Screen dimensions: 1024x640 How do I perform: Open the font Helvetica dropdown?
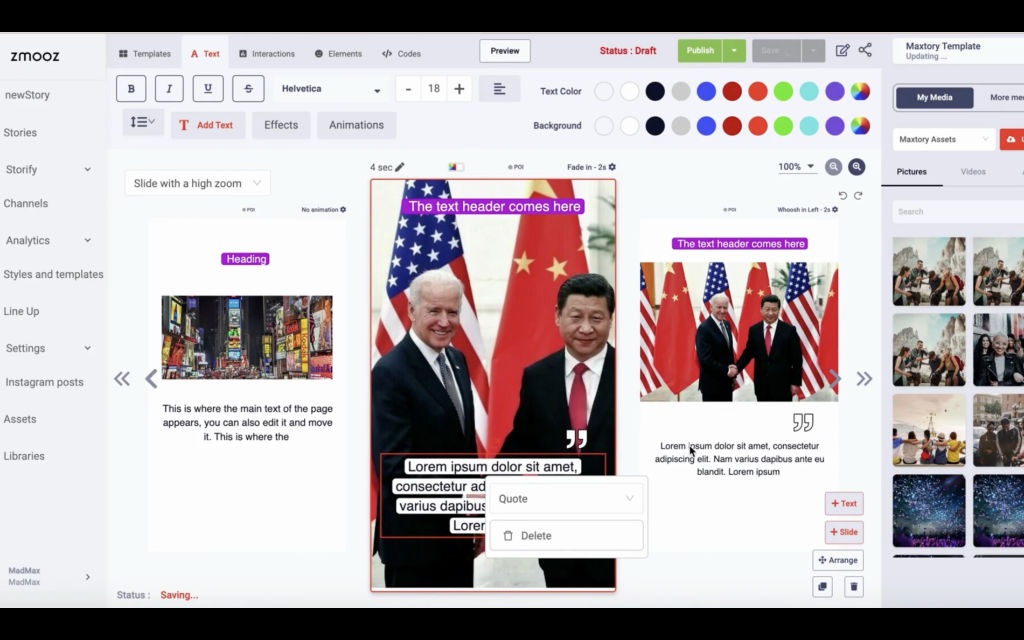tap(330, 89)
